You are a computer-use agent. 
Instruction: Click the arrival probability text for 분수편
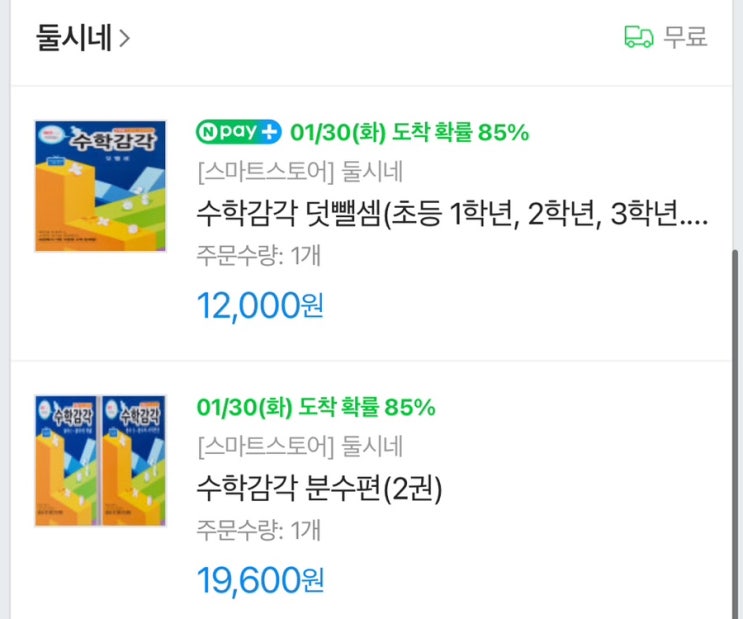tap(316, 407)
